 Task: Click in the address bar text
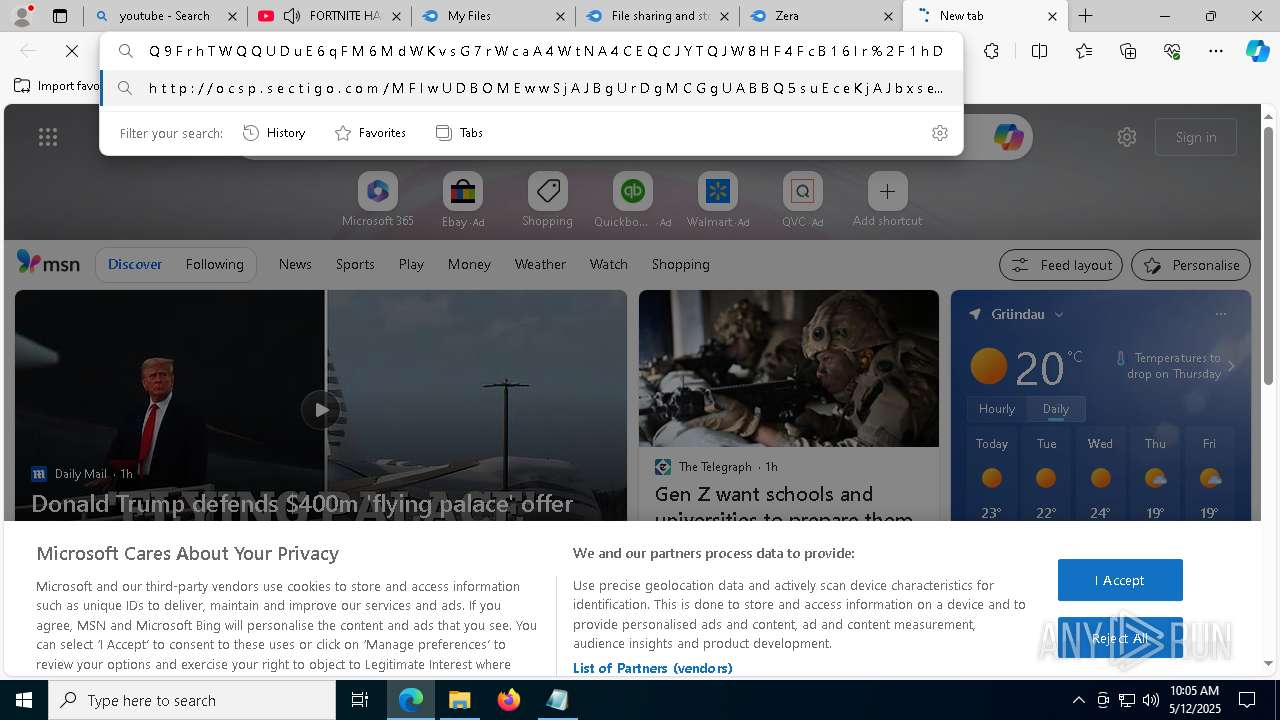click(545, 51)
